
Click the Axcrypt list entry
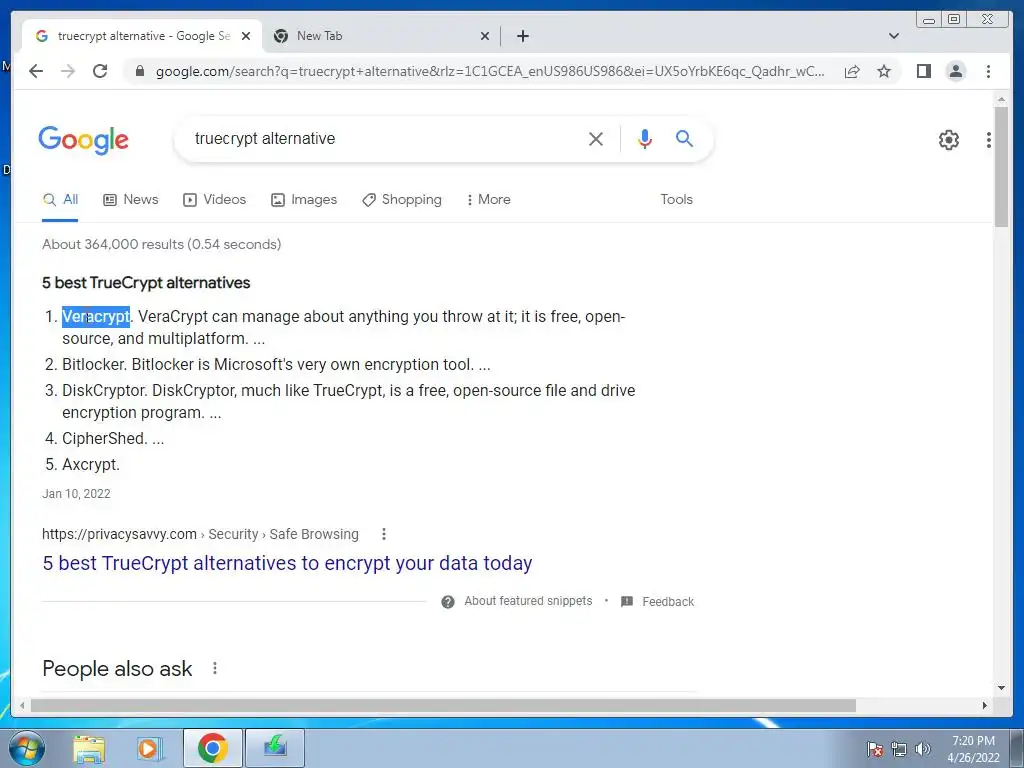coord(91,465)
